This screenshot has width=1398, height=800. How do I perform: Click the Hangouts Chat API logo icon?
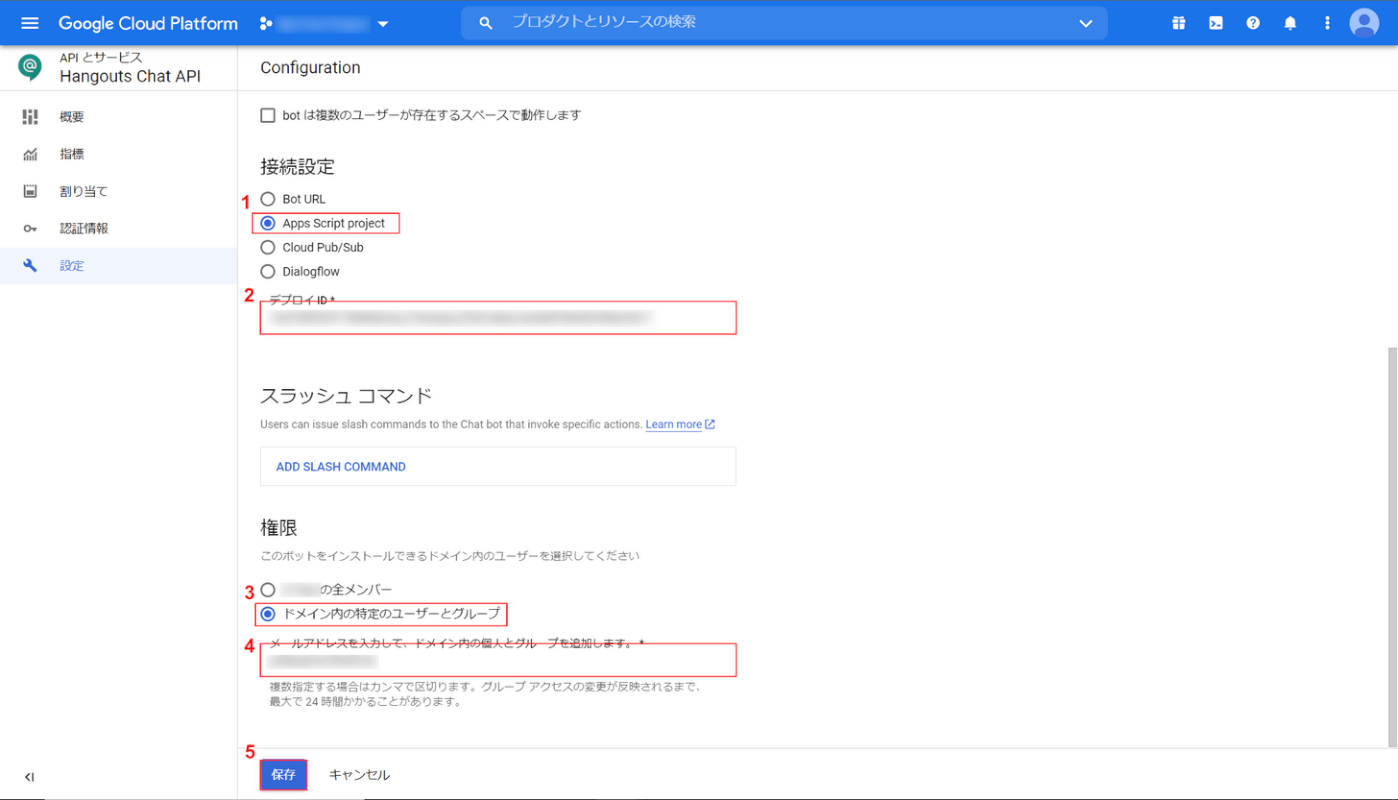(30, 67)
